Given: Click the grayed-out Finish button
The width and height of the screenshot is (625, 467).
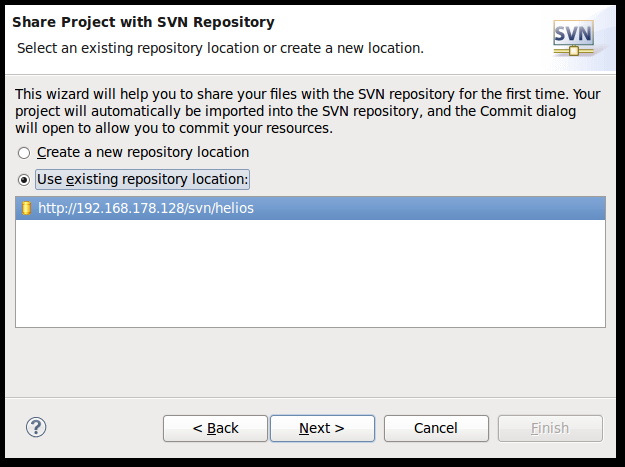Looking at the screenshot, I should pos(550,428).
